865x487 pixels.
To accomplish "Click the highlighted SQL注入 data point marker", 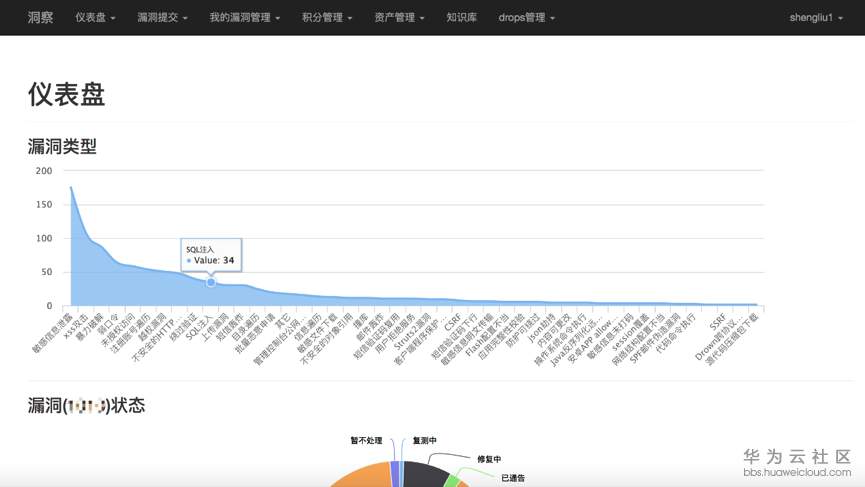I will (x=211, y=282).
